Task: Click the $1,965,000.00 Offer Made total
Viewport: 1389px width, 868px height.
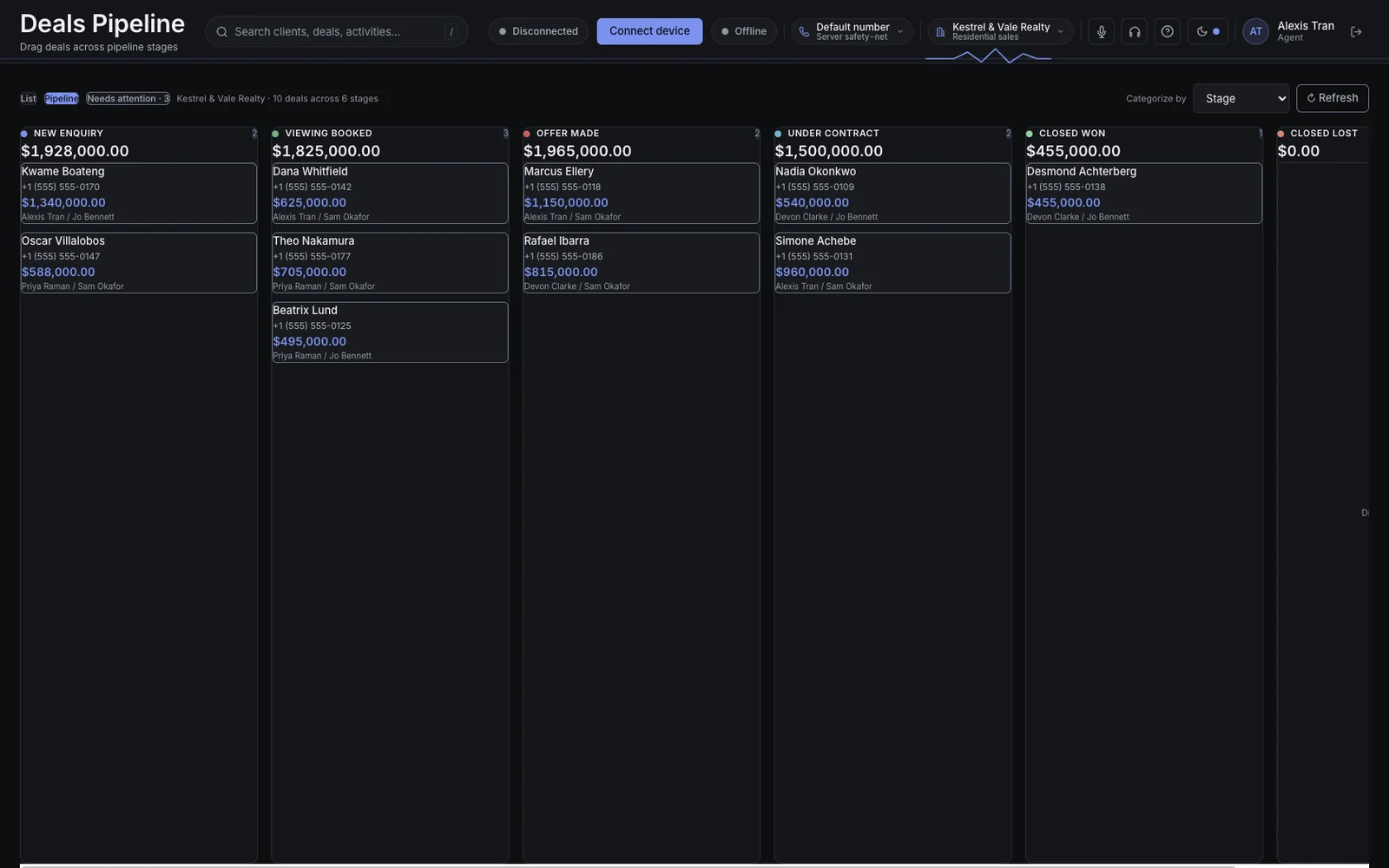Action: click(577, 151)
